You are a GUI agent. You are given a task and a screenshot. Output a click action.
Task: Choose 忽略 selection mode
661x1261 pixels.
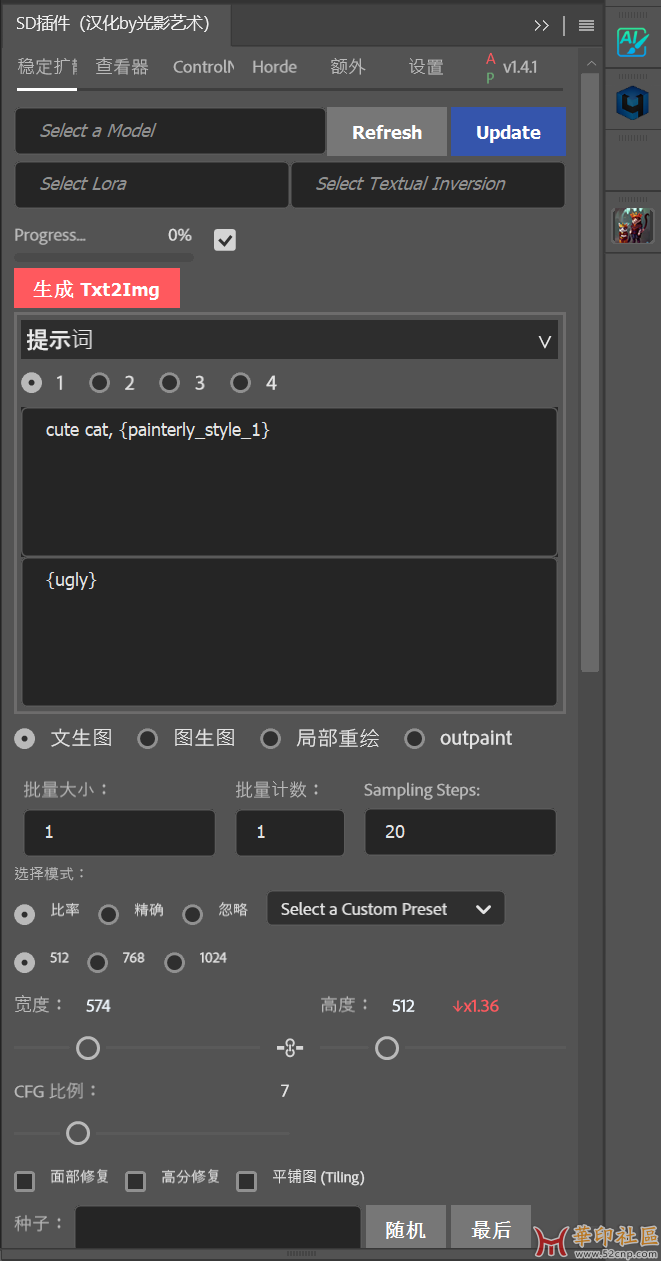tap(193, 914)
